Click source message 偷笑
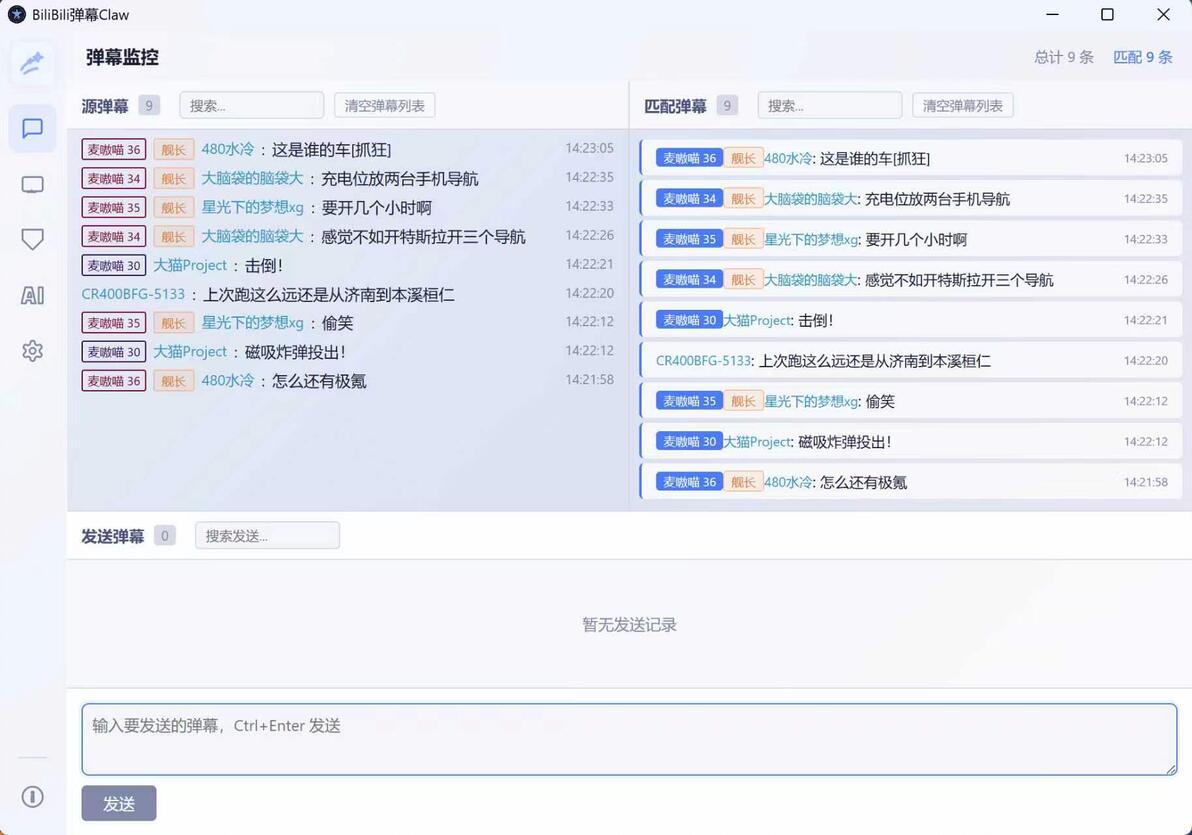The image size is (1192, 835). (x=338, y=323)
